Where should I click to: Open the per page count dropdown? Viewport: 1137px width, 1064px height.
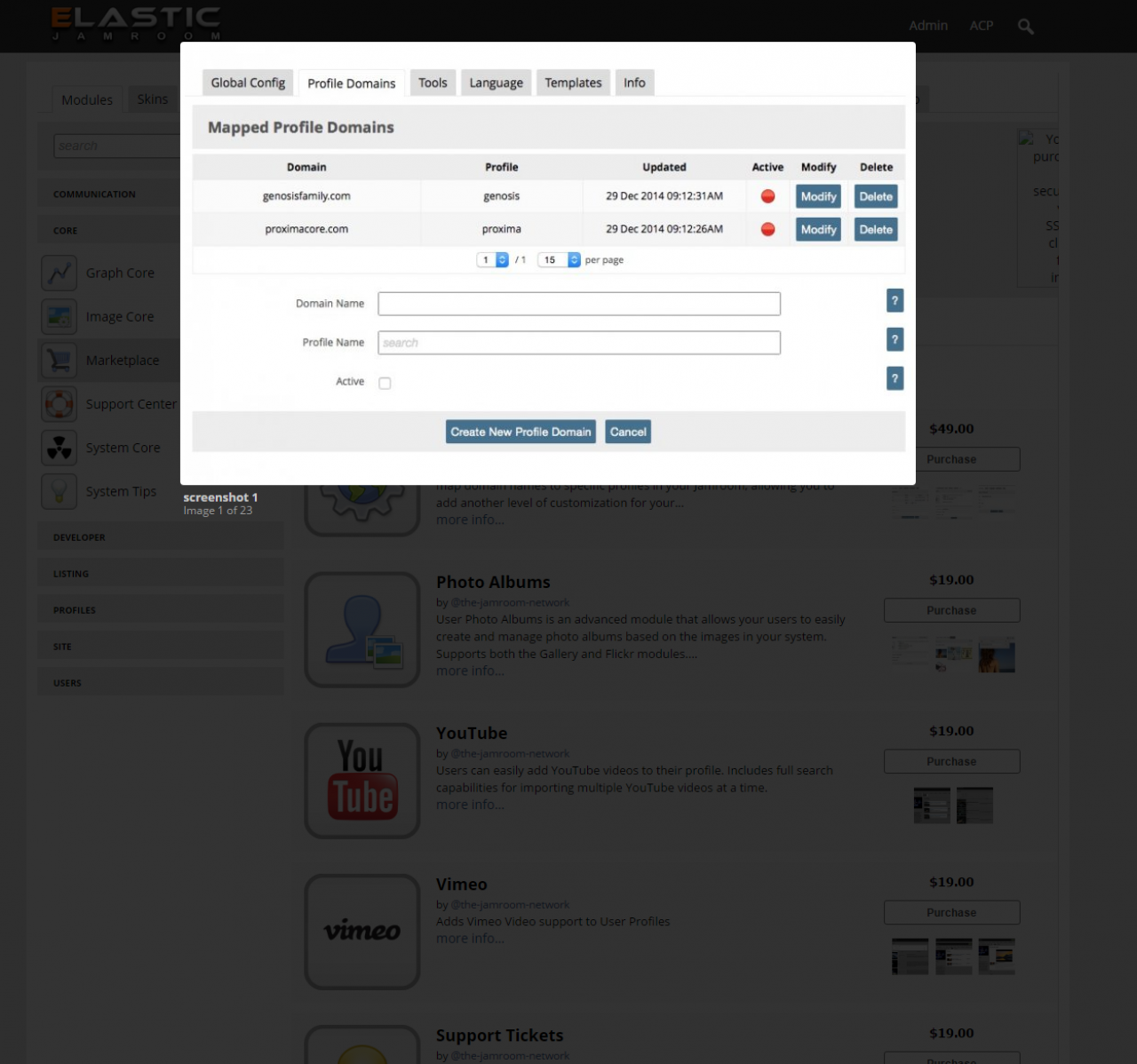[x=559, y=260]
